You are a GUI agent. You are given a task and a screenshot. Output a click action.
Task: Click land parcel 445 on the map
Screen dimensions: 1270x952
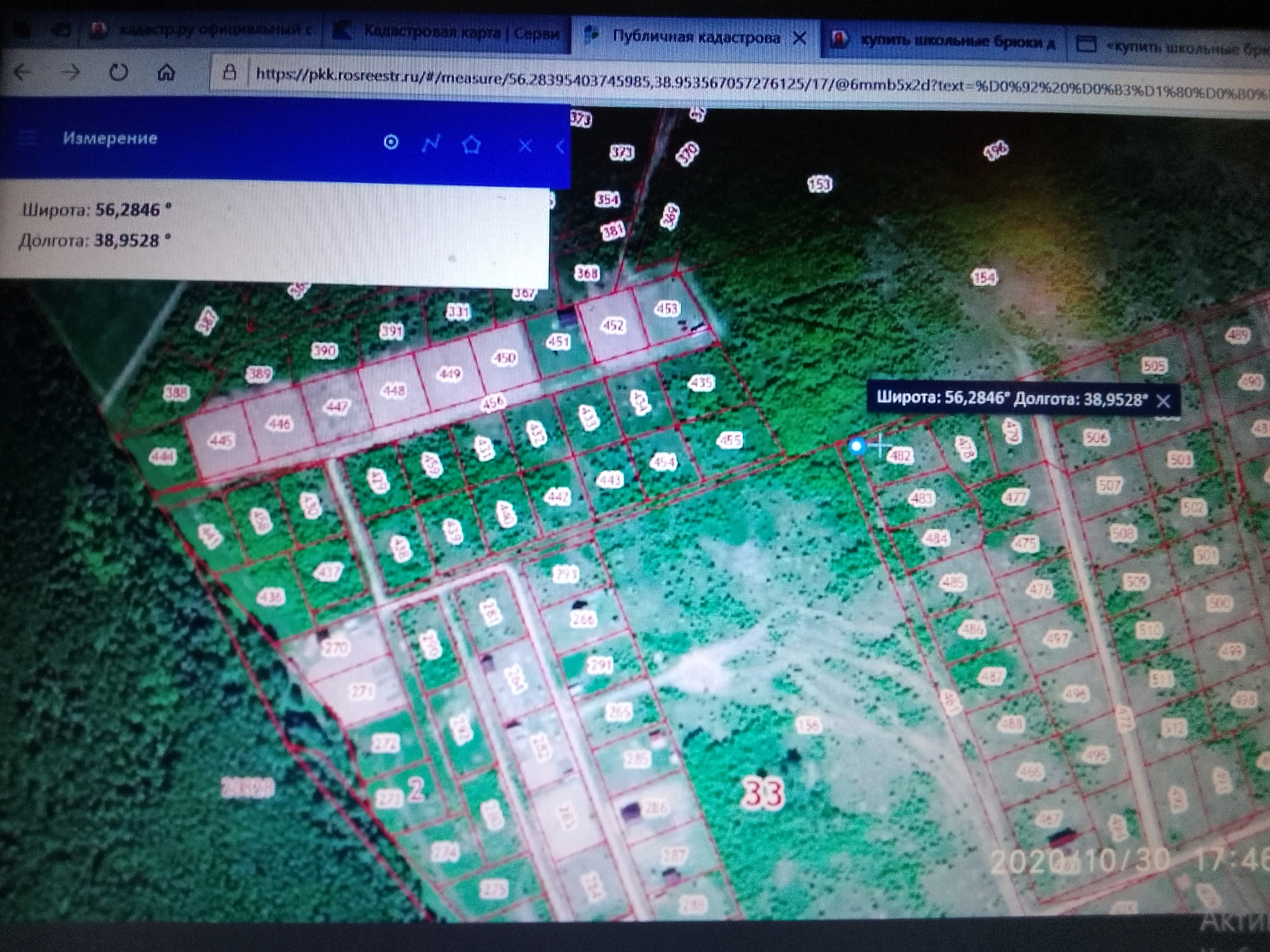coord(220,441)
